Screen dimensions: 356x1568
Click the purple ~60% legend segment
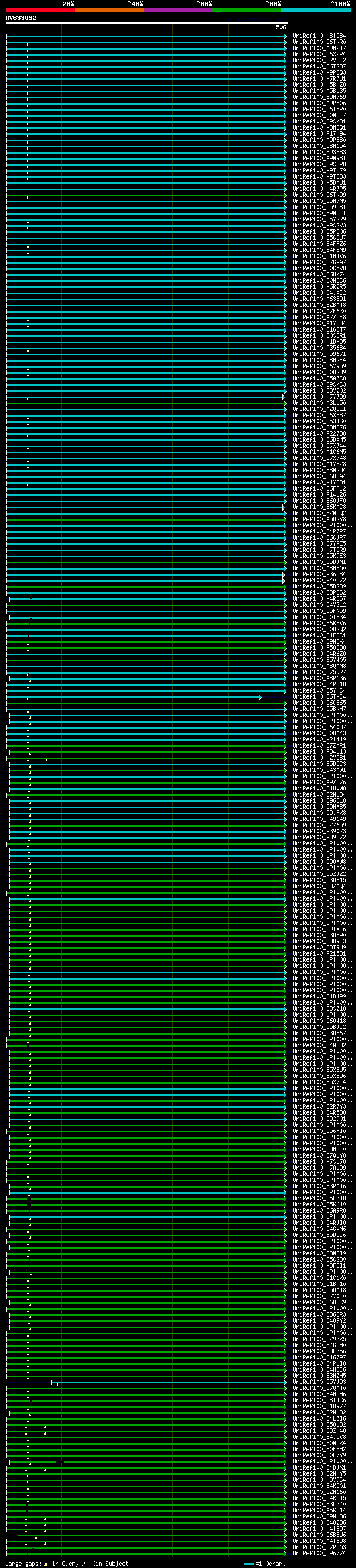179,10
